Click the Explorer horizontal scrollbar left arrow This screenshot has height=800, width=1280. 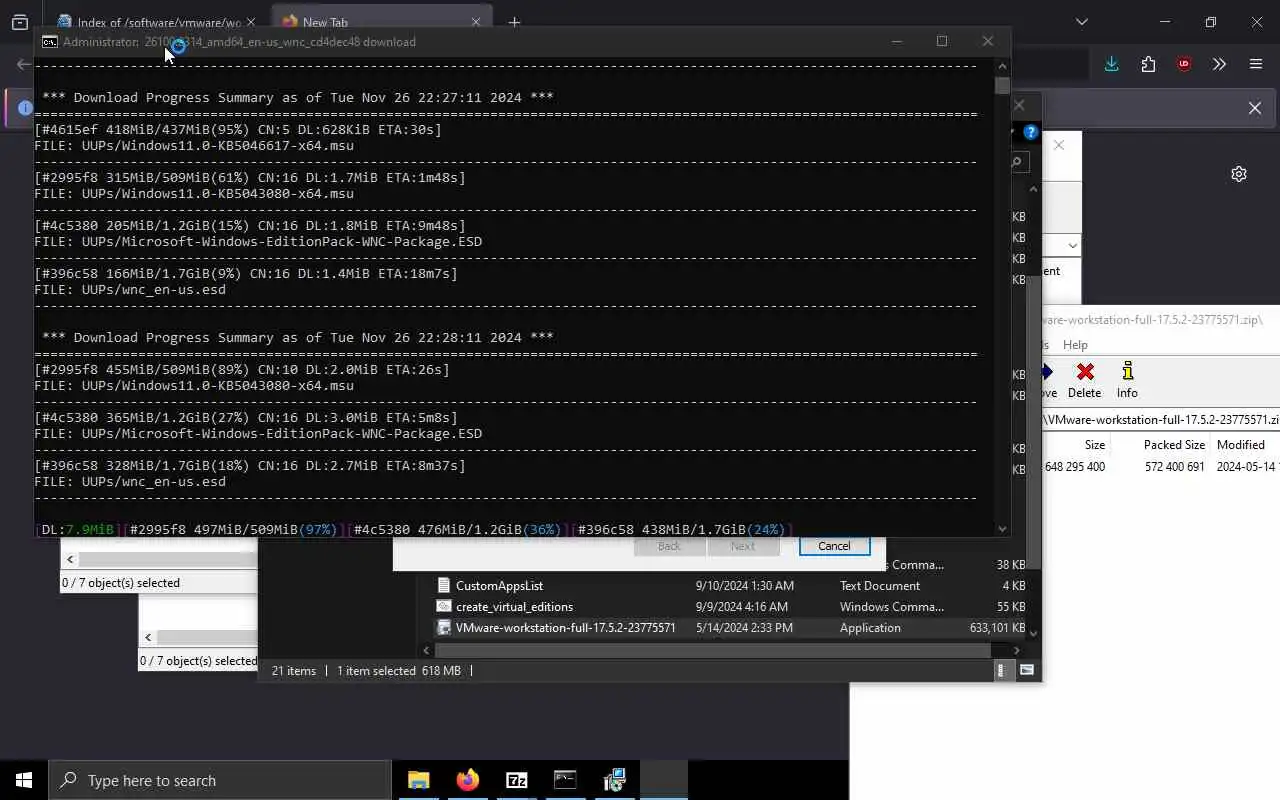427,650
